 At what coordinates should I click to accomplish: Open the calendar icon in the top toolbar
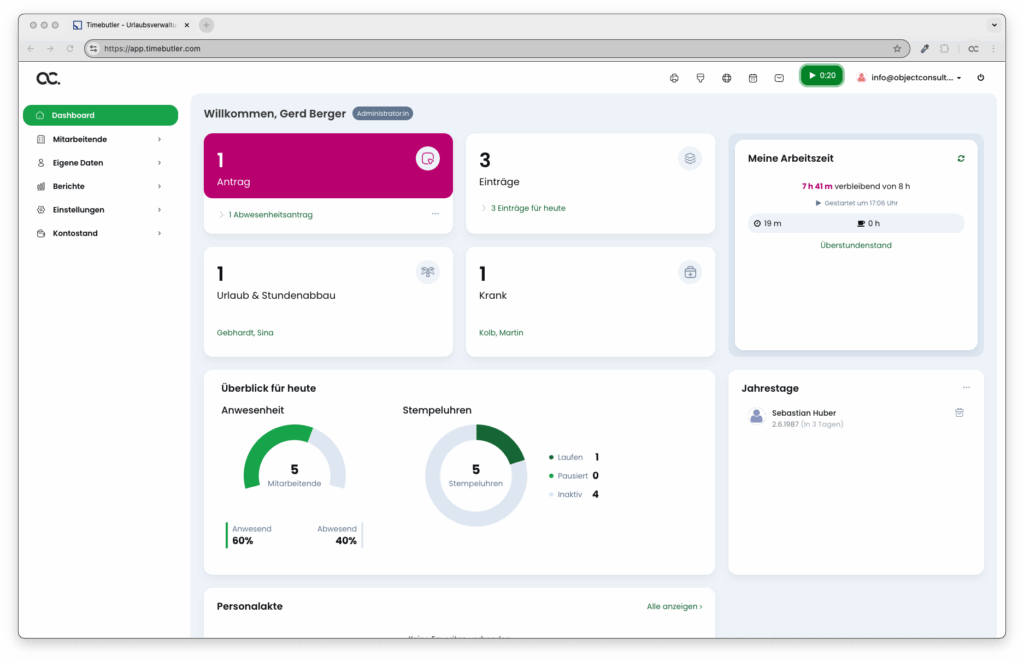click(752, 78)
